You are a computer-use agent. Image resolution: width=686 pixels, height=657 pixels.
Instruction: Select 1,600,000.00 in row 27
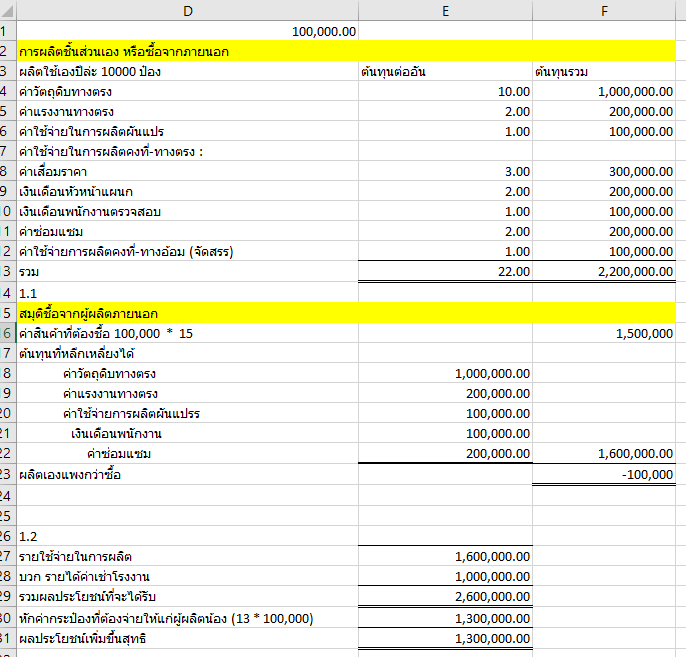coord(445,556)
